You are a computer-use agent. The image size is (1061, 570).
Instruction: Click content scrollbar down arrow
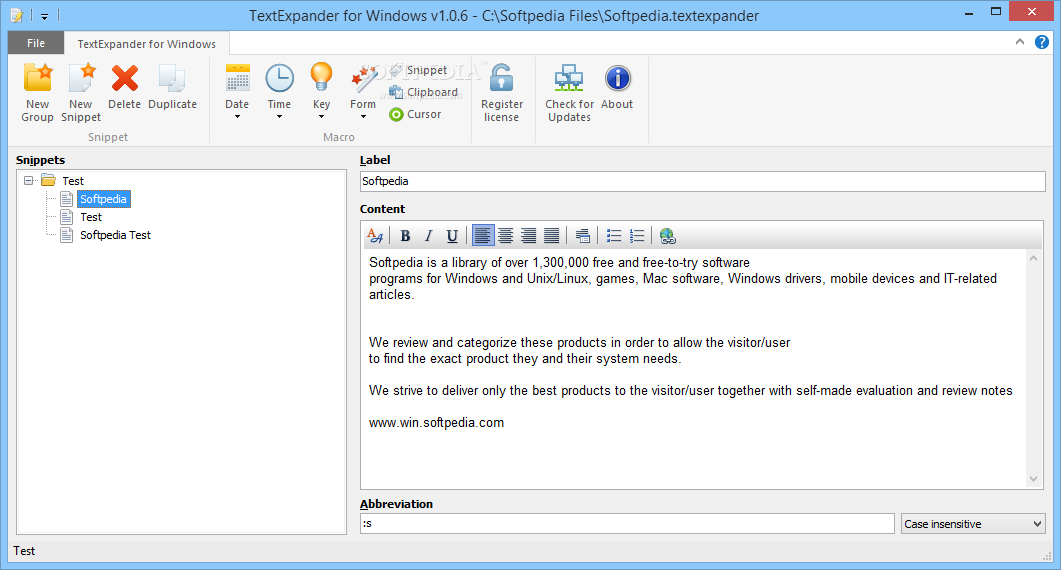point(1033,479)
